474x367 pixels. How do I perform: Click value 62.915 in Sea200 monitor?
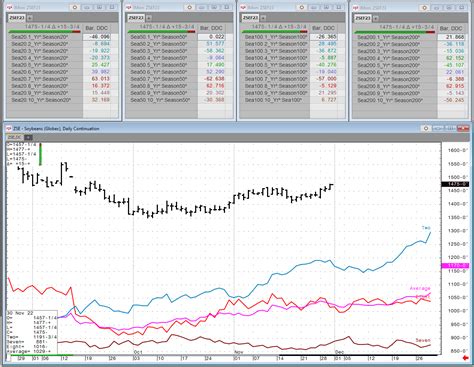click(x=455, y=86)
